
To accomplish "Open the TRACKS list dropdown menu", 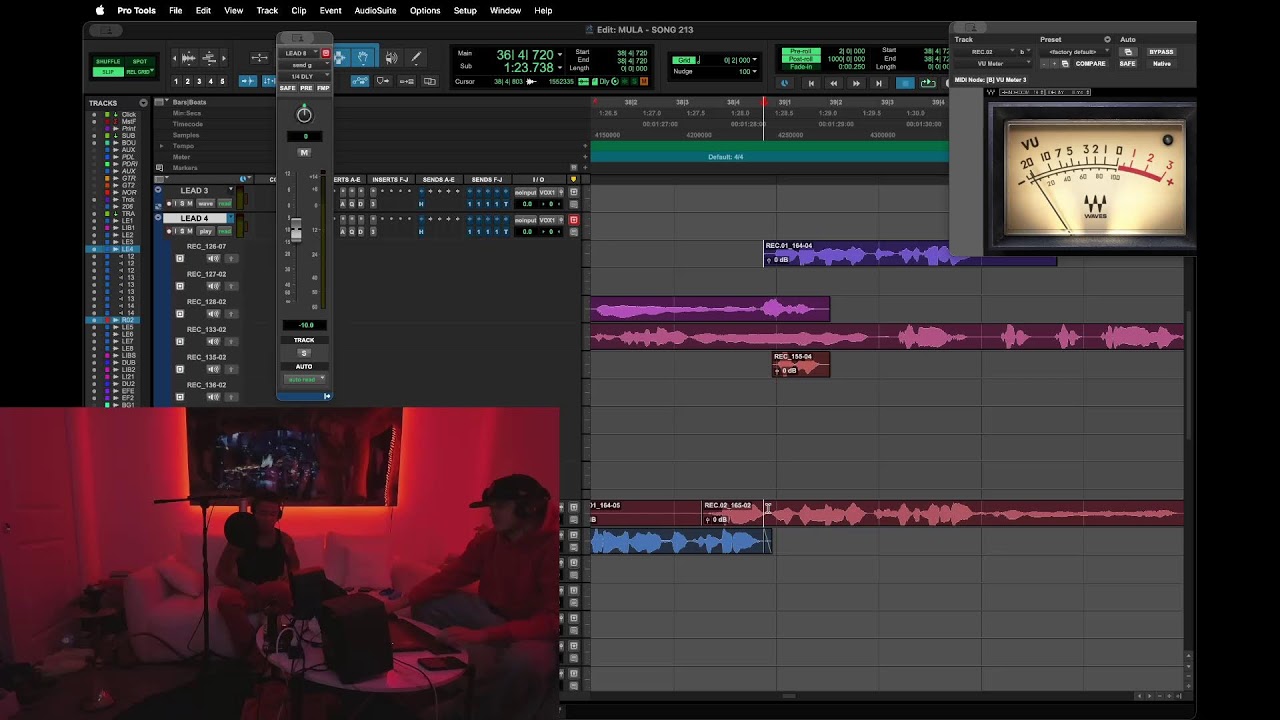I will point(143,103).
